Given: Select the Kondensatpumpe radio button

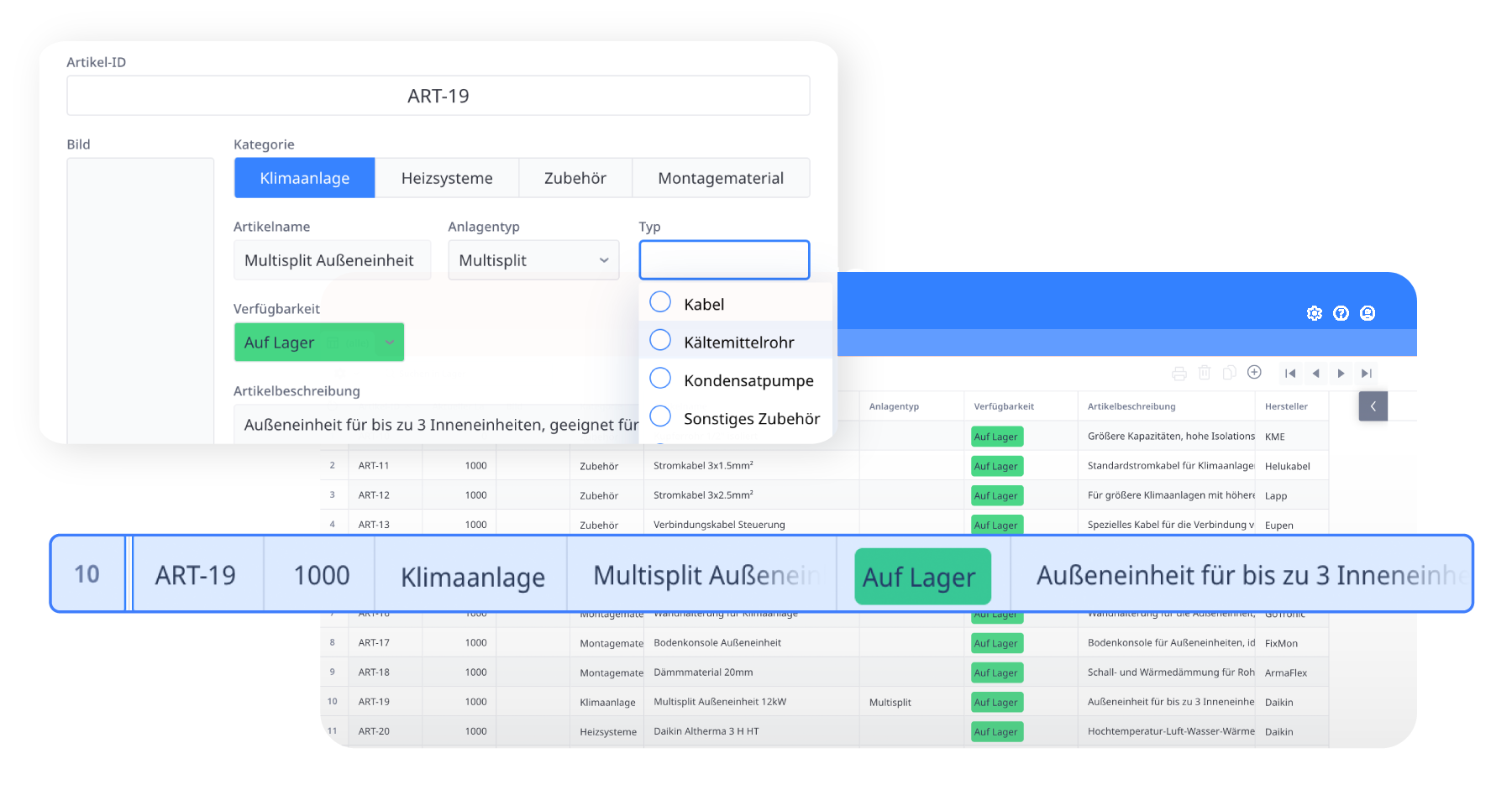Looking at the screenshot, I should click(660, 379).
